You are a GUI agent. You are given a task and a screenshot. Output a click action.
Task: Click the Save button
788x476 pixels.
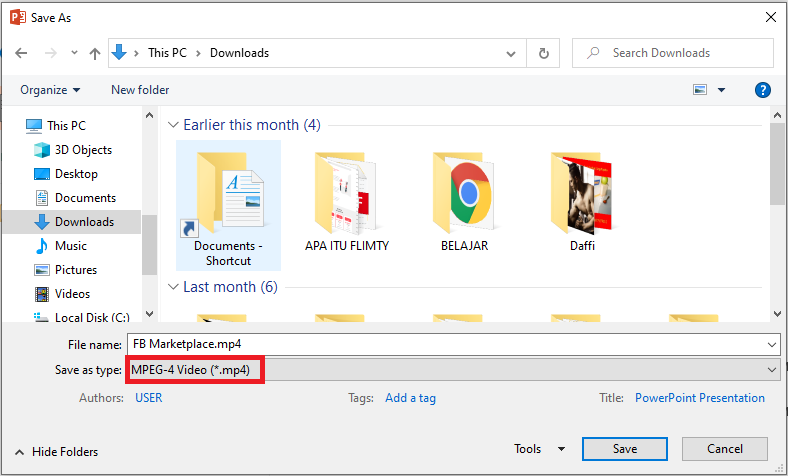(x=625, y=449)
